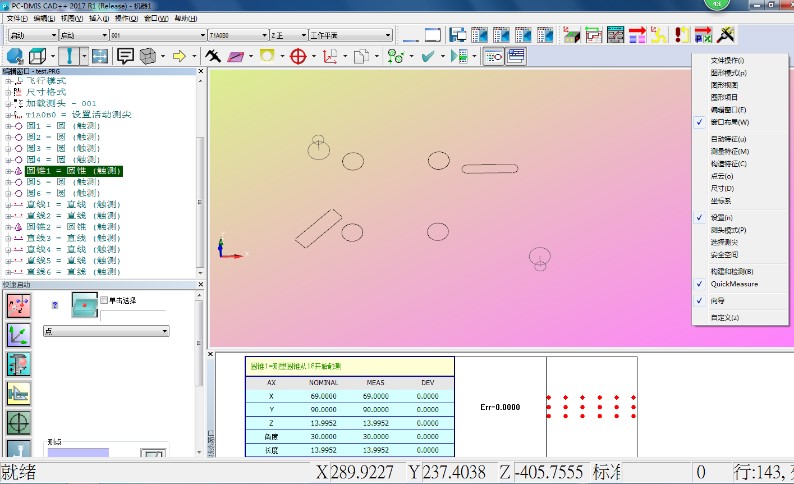Uncheck 窗口布局(W) in the context menu
The height and width of the screenshot is (484, 794).
click(x=728, y=122)
